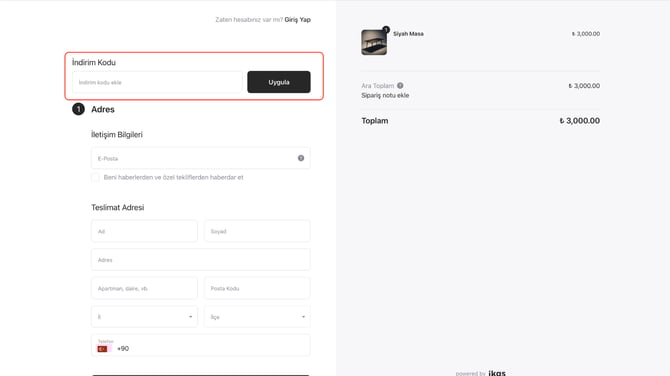Click the Ara Toplam info icon
Viewport: 670px width, 376px height.
400,85
